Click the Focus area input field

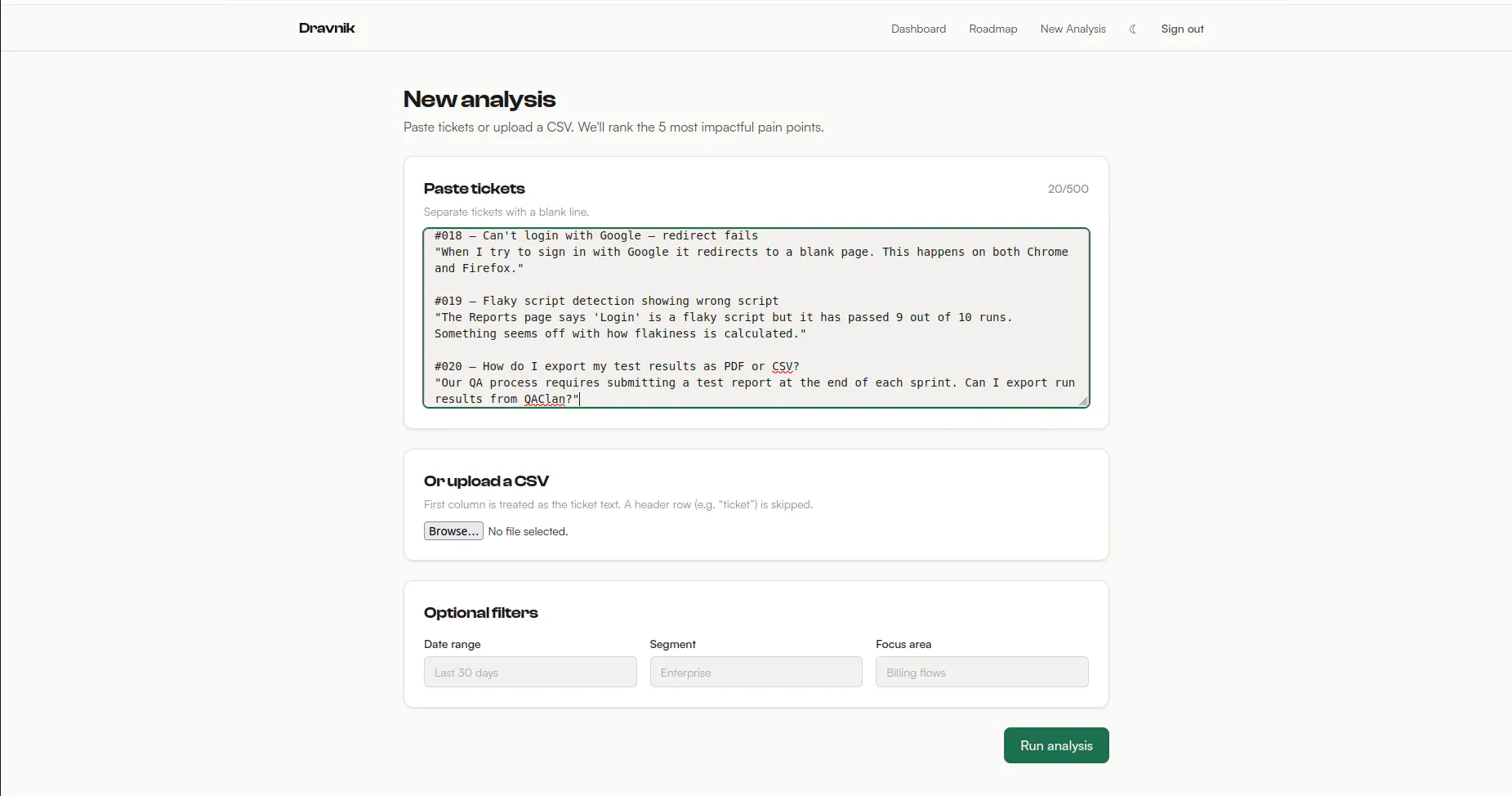(982, 672)
